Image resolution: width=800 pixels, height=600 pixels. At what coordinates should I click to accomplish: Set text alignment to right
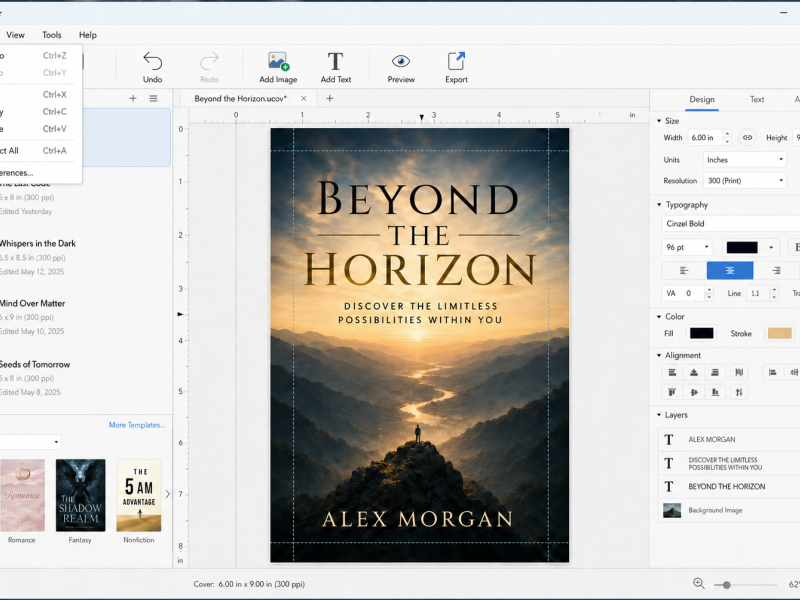click(x=776, y=270)
